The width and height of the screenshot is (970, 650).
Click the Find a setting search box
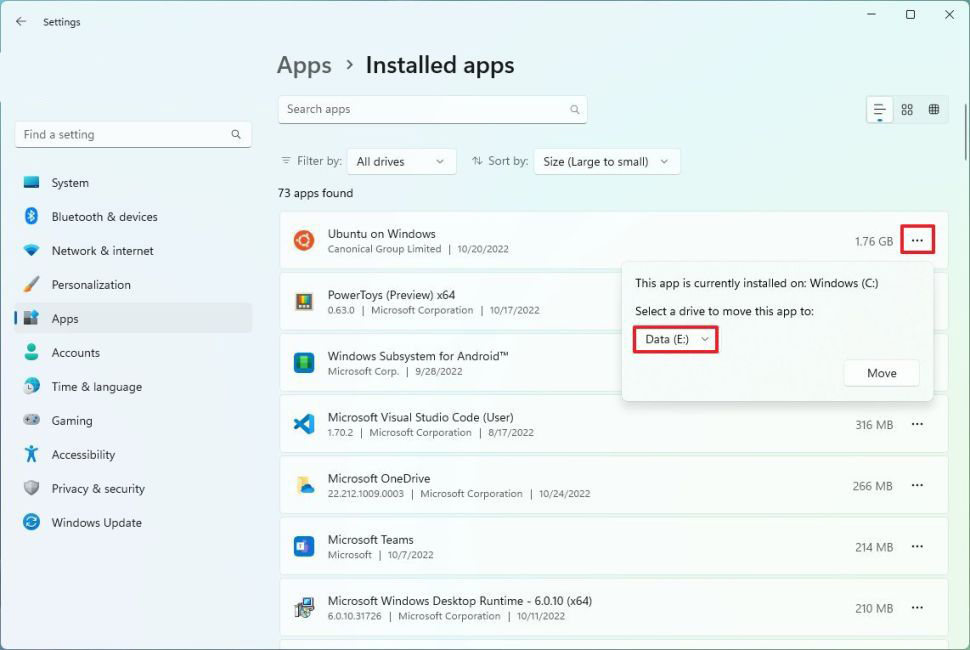[125, 135]
